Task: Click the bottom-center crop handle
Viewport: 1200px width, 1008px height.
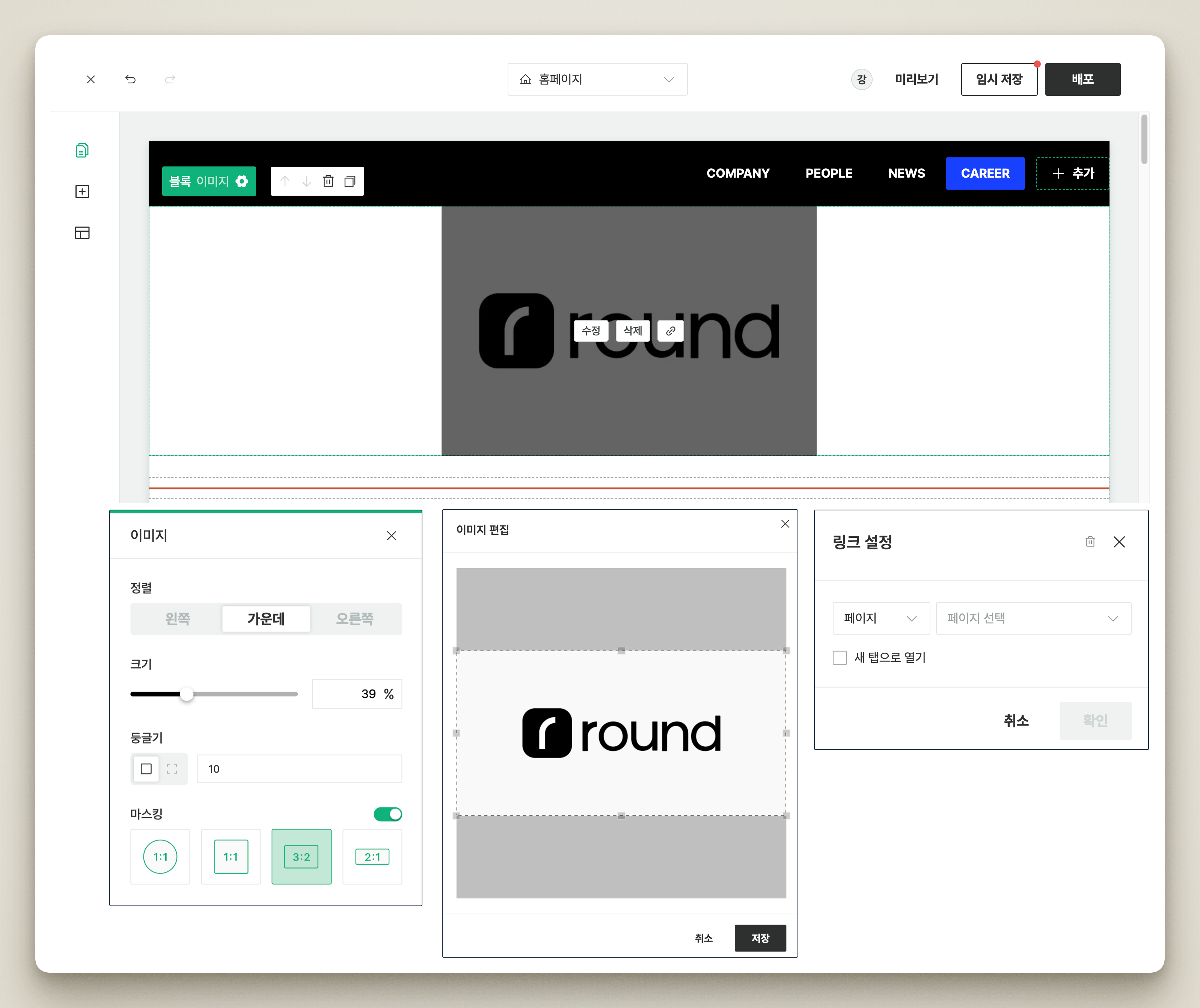Action: coord(621,815)
